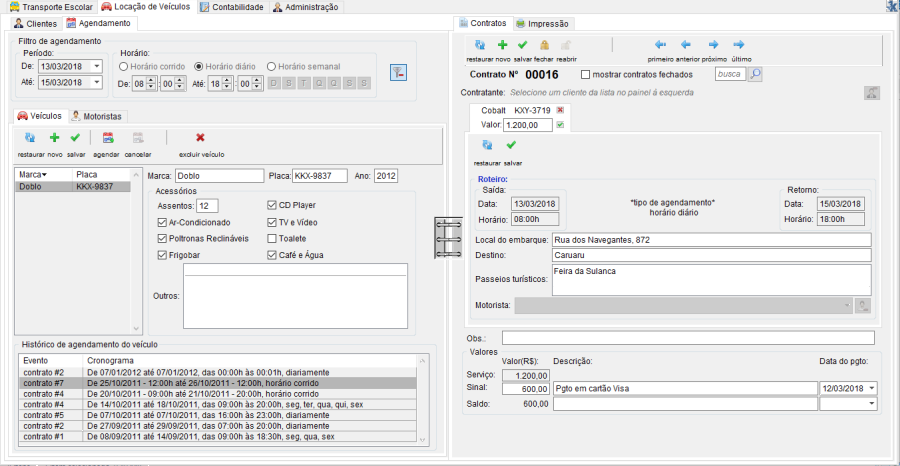Go to 'último' contract arrow icon
This screenshot has width=900, height=466.
(x=738, y=45)
